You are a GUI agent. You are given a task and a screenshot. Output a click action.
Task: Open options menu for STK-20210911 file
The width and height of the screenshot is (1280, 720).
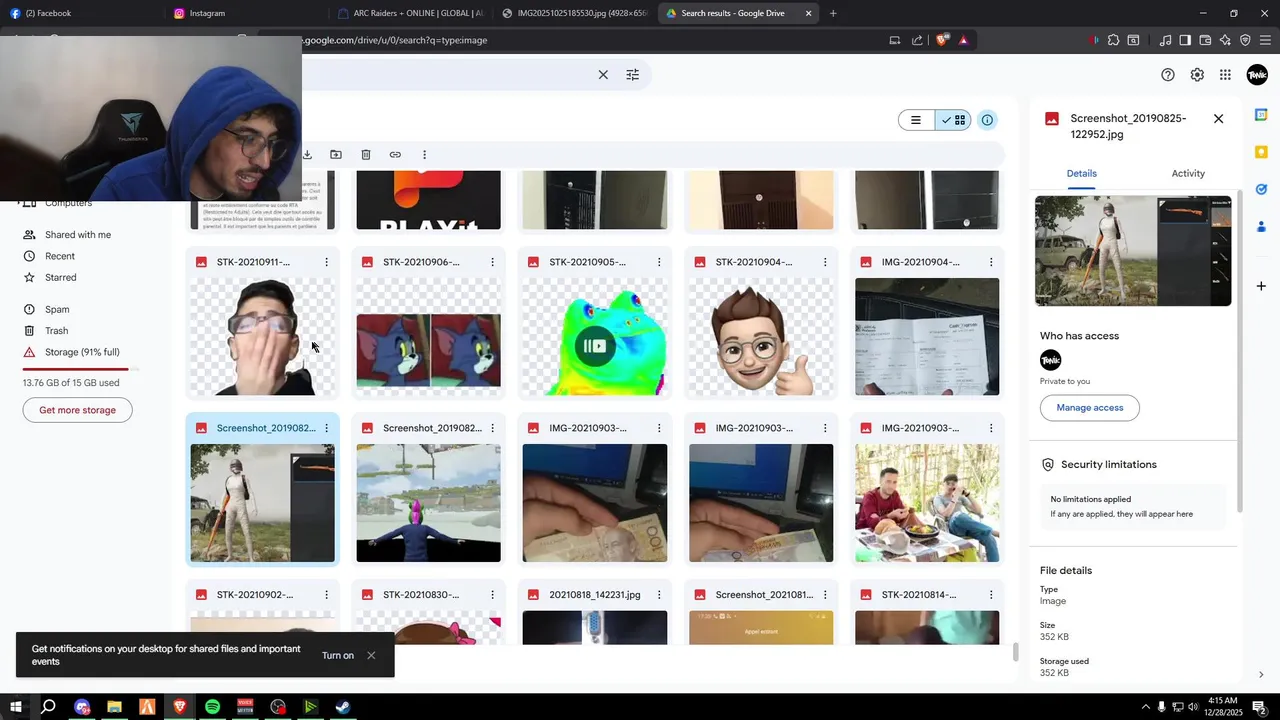click(326, 262)
